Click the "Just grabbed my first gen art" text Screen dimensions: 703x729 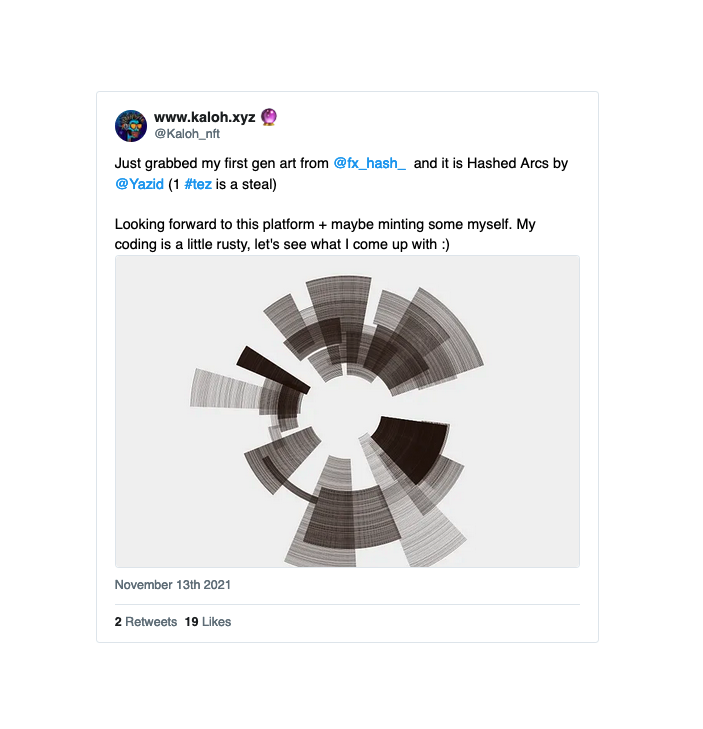[x=220, y=162]
